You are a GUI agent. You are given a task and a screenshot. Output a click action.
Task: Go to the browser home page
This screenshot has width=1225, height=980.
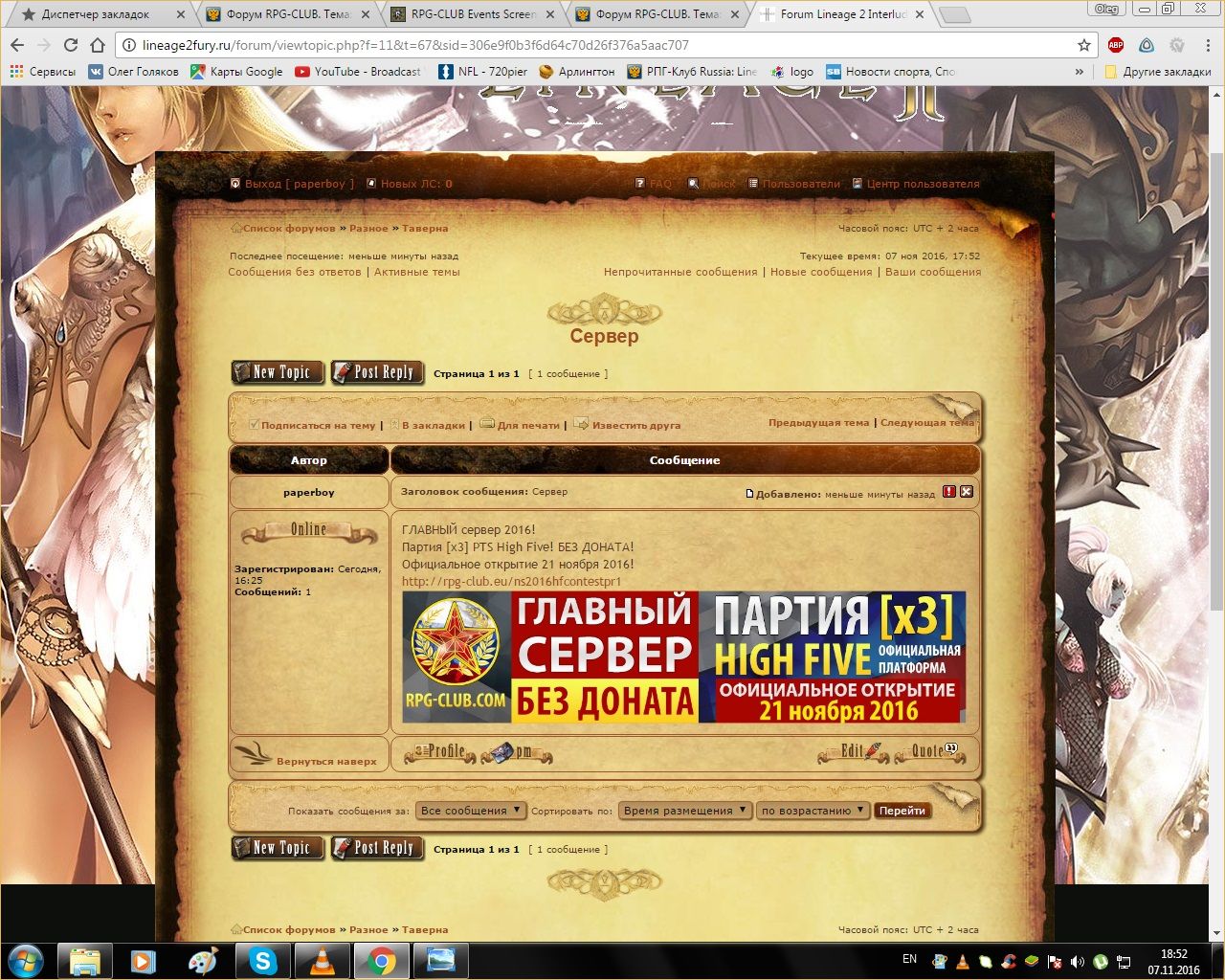pyautogui.click(x=97, y=45)
